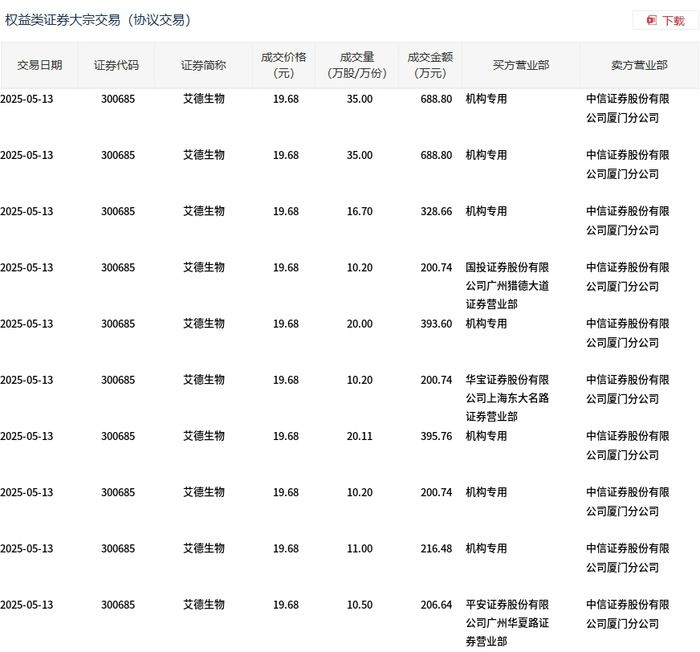
Task: Click price 19.68 in the 393.60 row
Action: tap(286, 324)
